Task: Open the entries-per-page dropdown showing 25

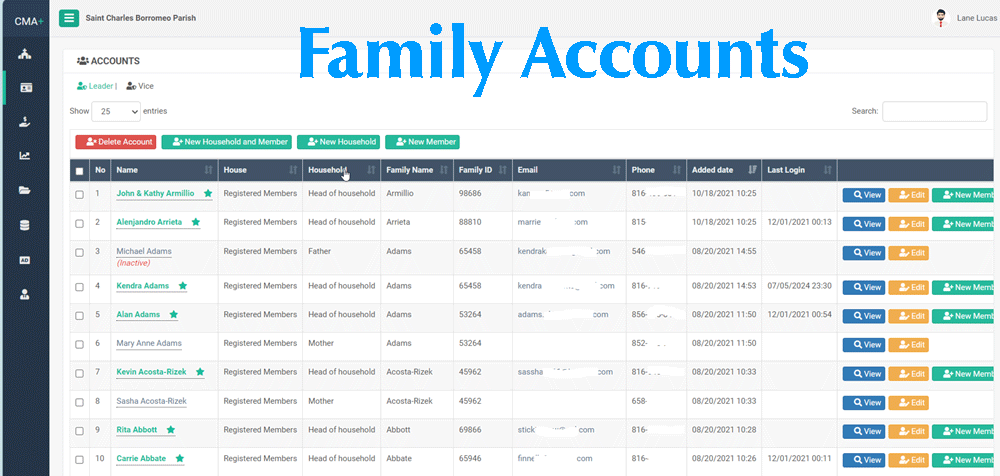Action: (x=116, y=112)
